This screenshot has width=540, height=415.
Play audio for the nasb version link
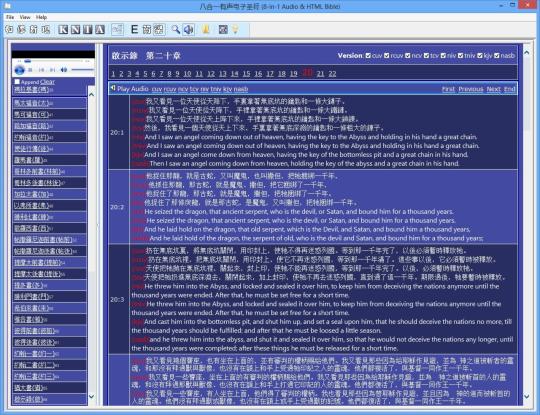pos(241,89)
